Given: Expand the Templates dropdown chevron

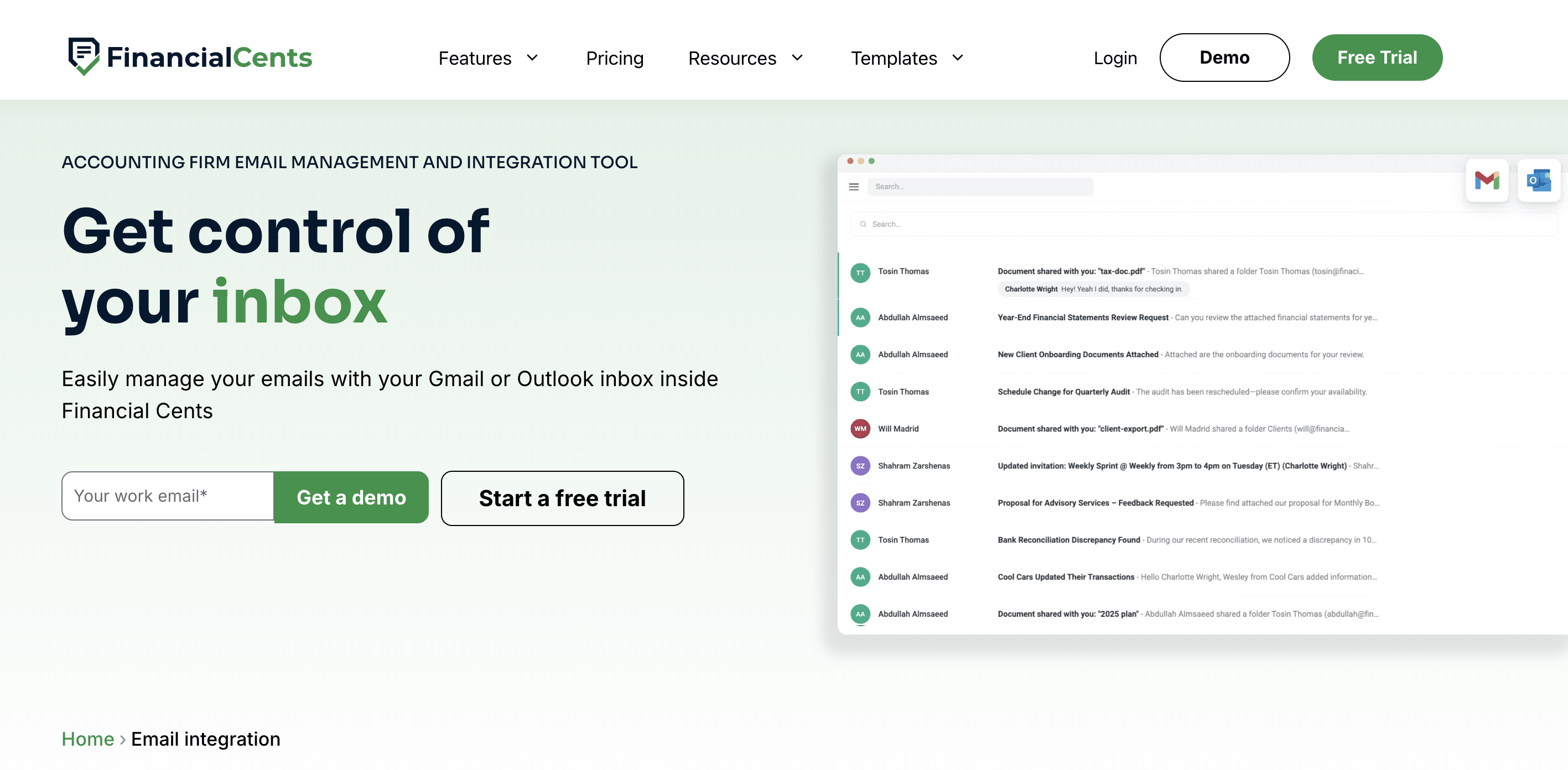Looking at the screenshot, I should [x=958, y=58].
